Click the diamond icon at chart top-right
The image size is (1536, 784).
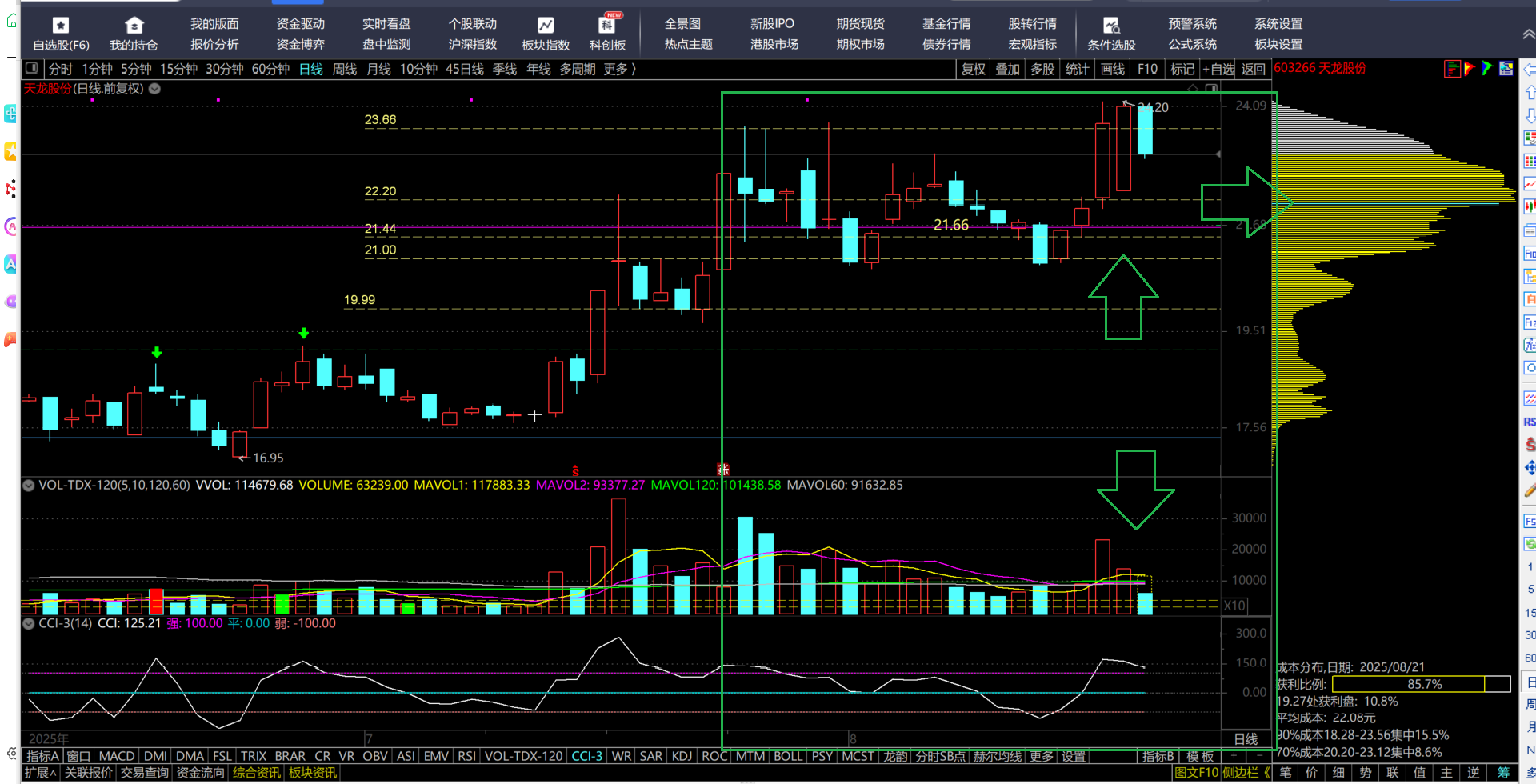point(1193,88)
